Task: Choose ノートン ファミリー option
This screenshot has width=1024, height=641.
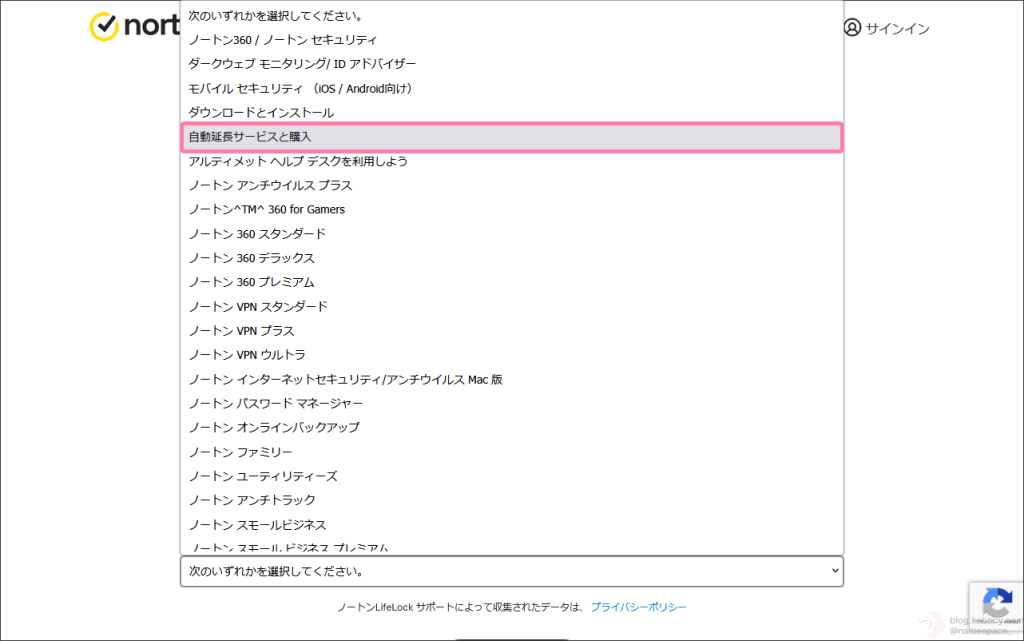Action: coord(240,452)
